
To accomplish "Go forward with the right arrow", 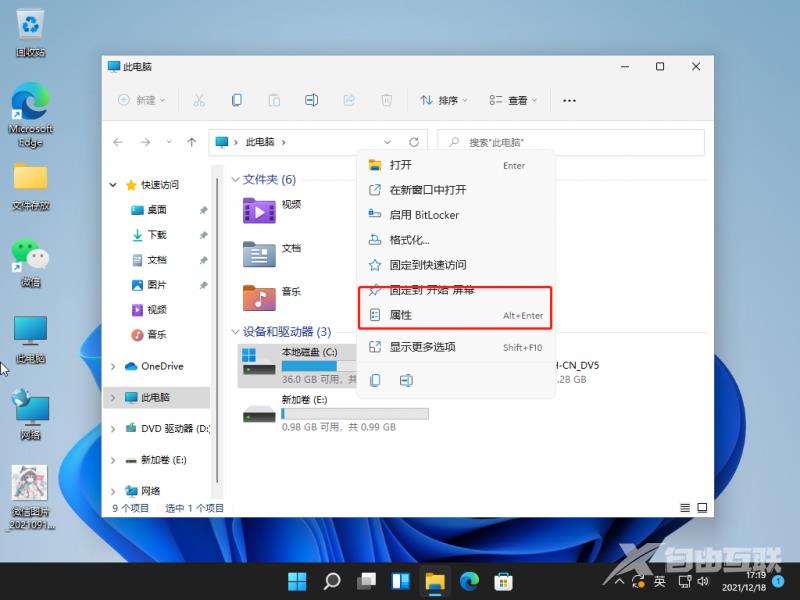I will pyautogui.click(x=145, y=142).
